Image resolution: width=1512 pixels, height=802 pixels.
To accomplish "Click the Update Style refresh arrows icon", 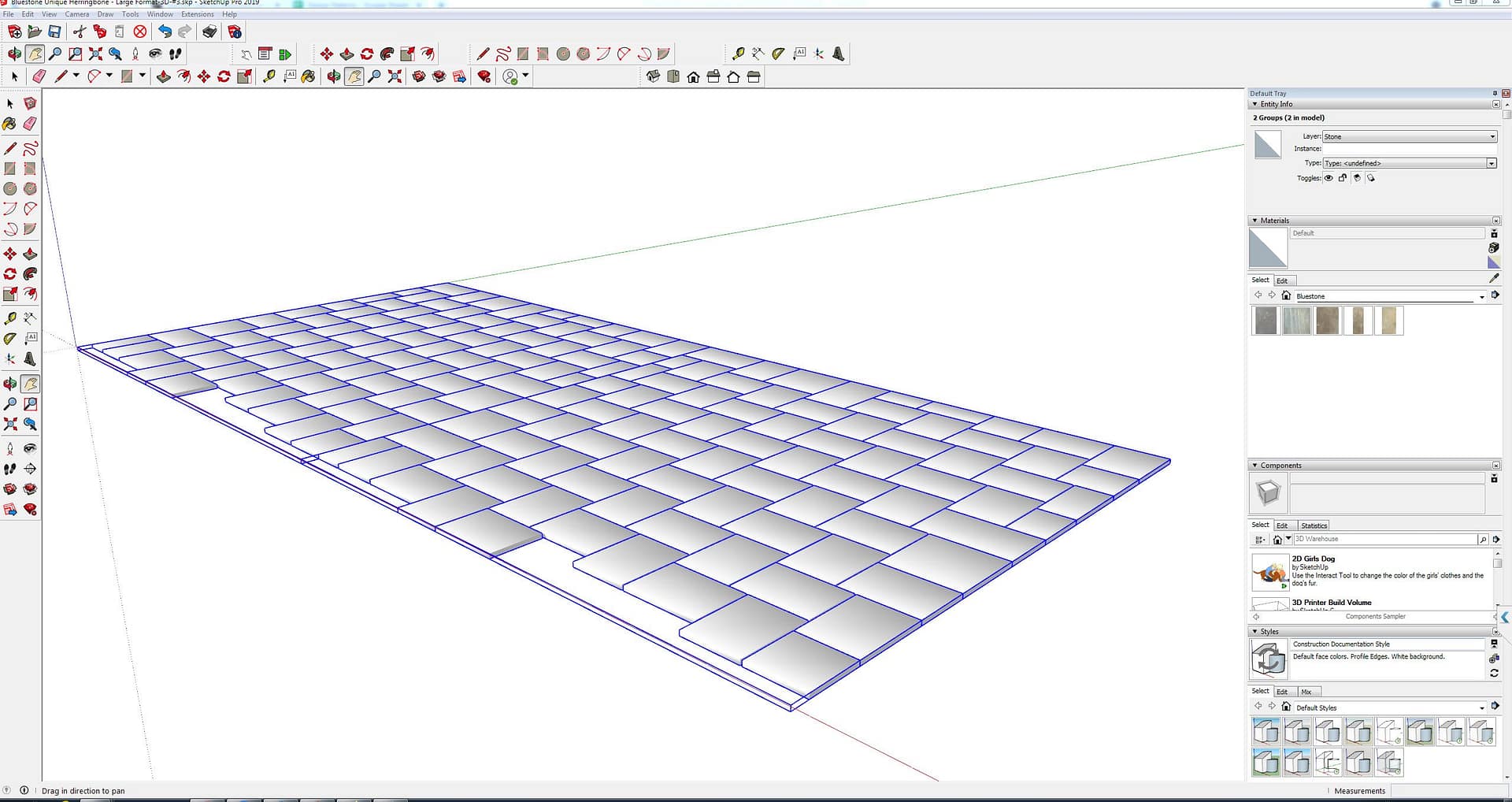I will click(1494, 673).
